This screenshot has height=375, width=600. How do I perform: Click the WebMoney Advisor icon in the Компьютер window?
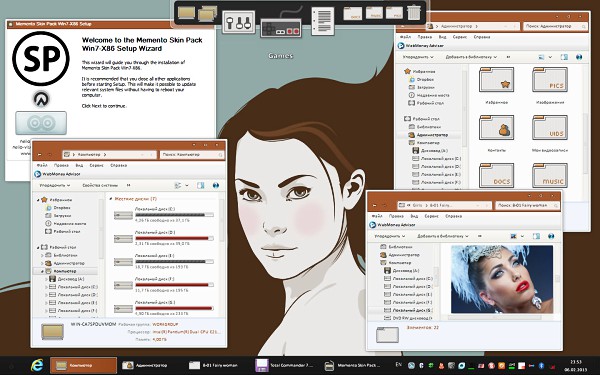[38, 174]
